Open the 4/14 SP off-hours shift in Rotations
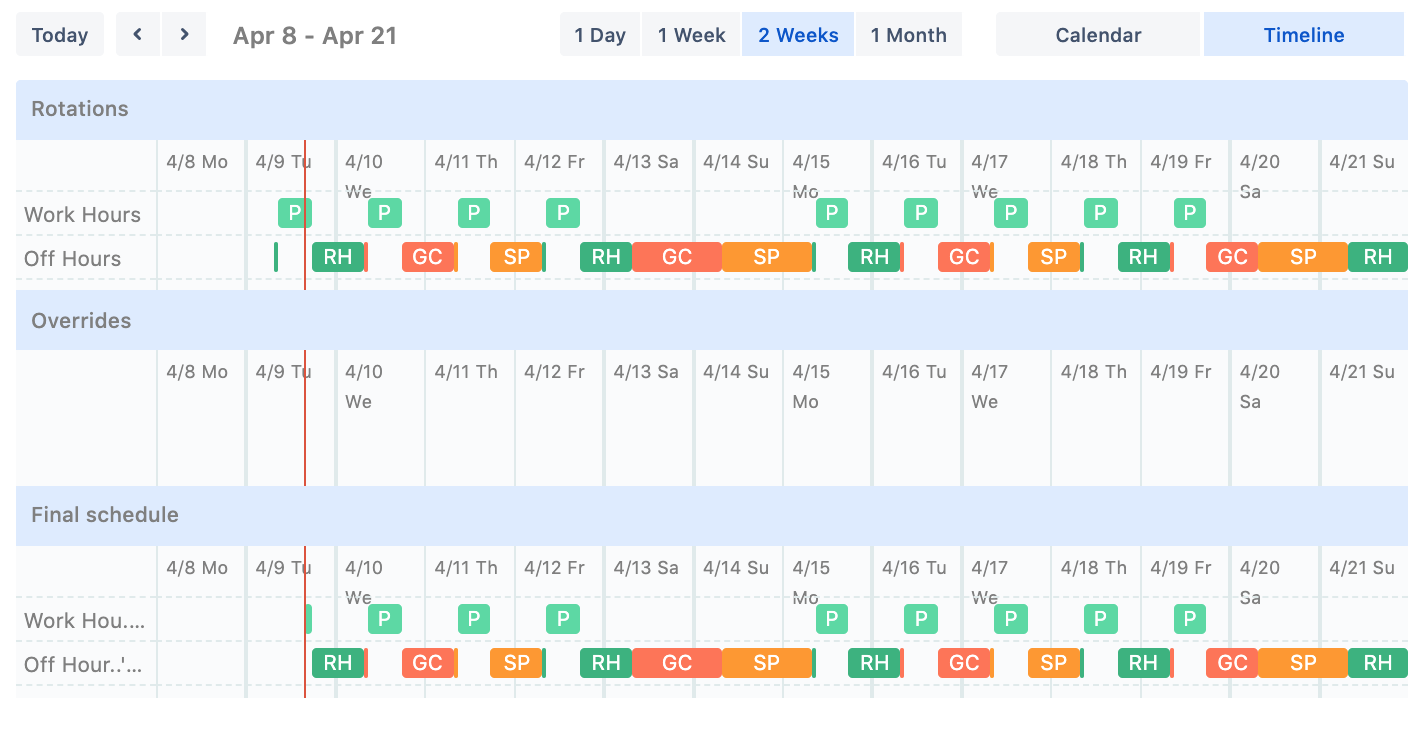This screenshot has width=1426, height=730. (766, 257)
